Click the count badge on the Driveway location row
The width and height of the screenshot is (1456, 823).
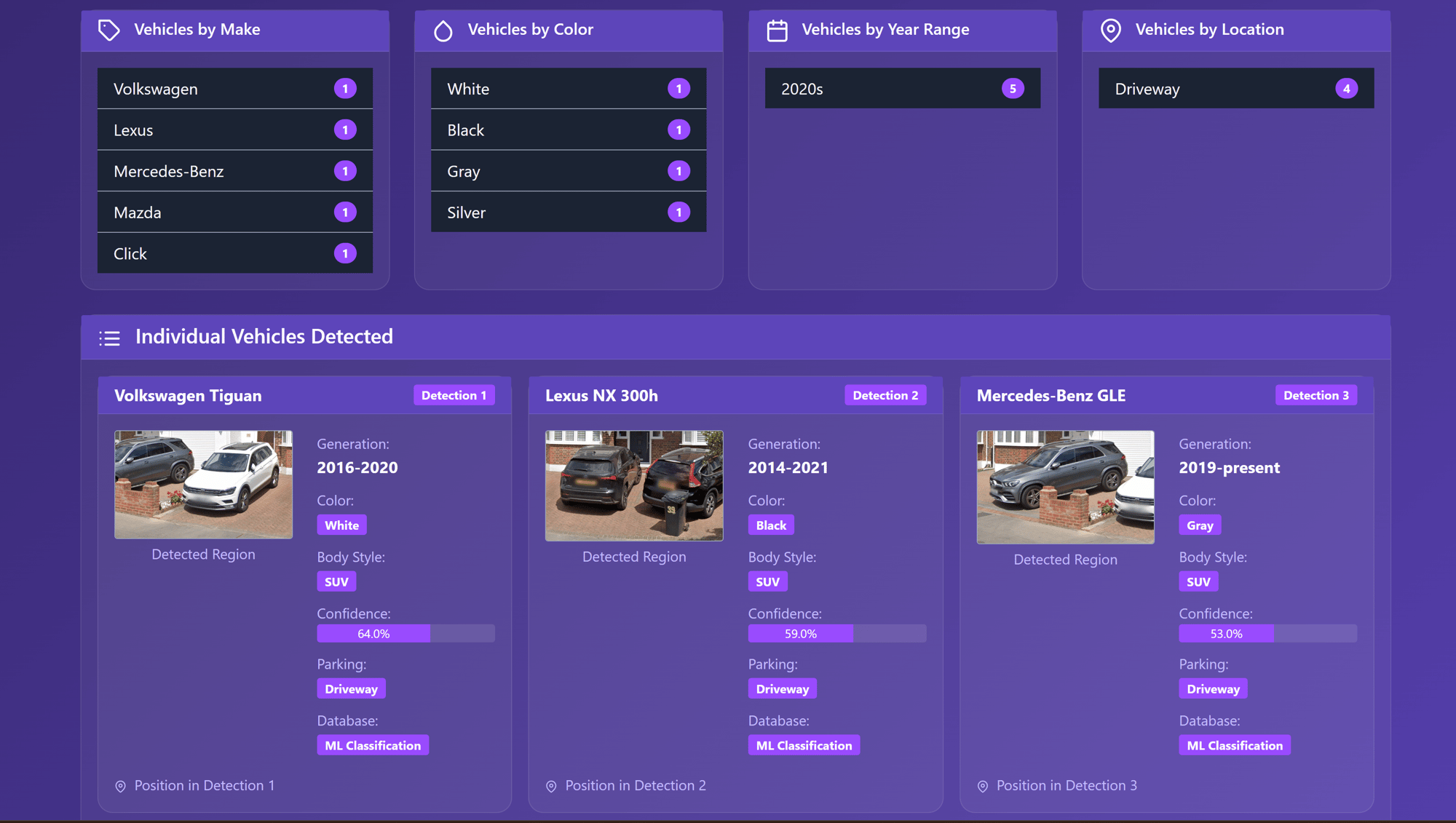1346,89
